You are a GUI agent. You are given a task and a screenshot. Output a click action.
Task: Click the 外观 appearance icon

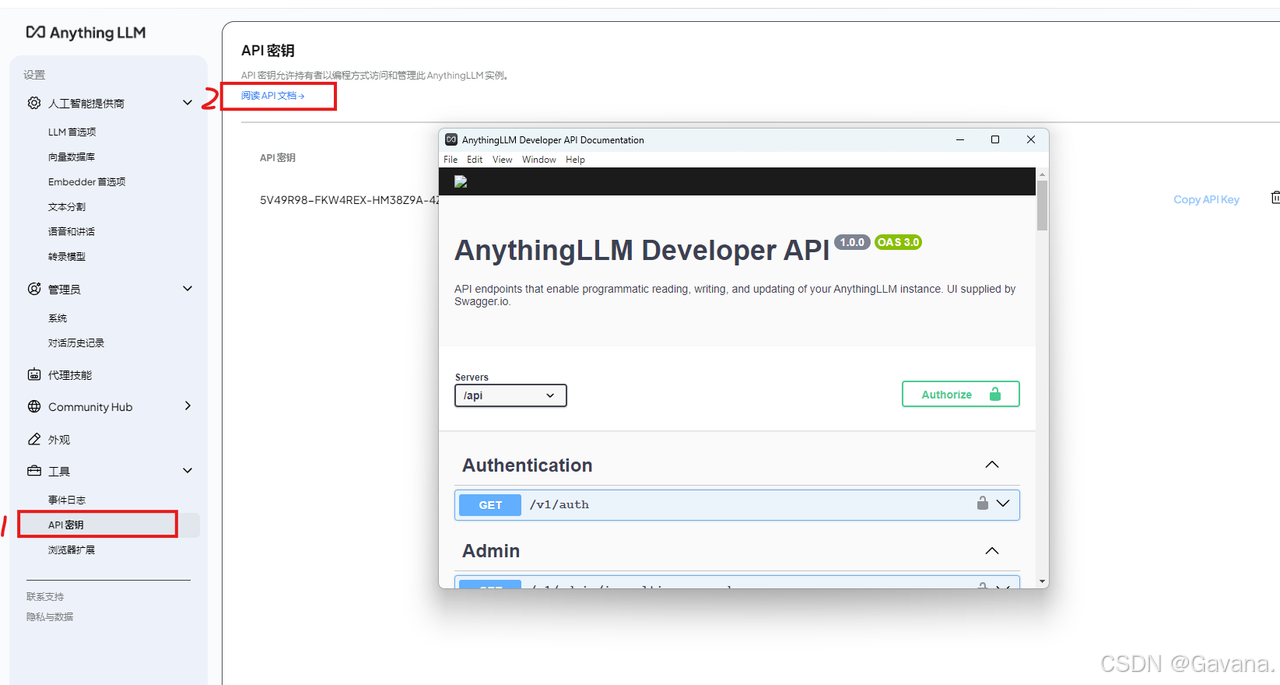pos(34,439)
